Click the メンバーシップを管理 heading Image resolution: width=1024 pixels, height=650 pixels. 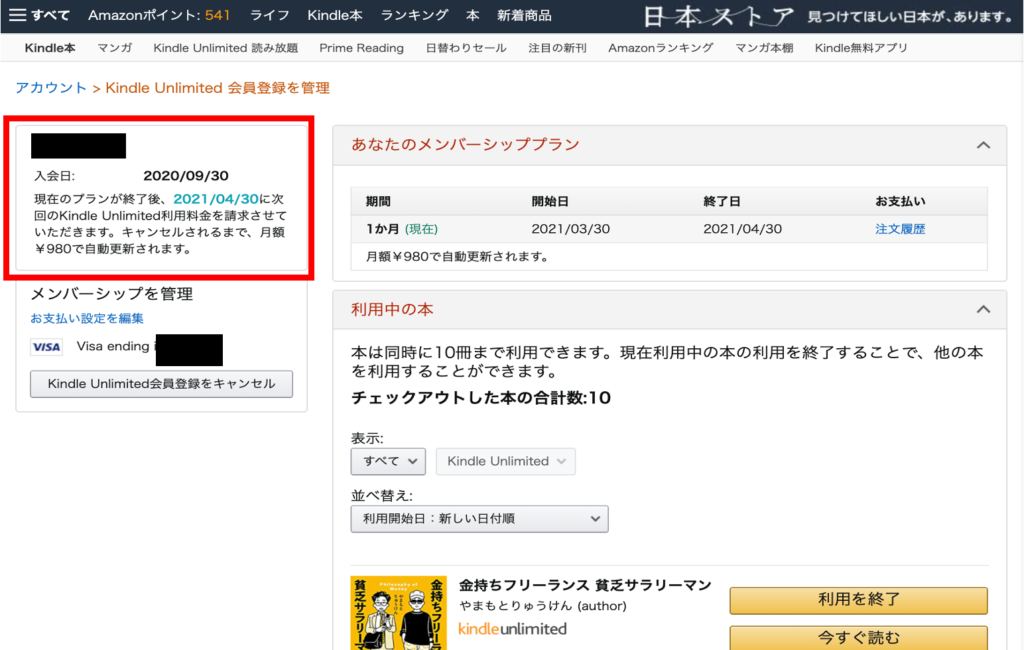112,294
